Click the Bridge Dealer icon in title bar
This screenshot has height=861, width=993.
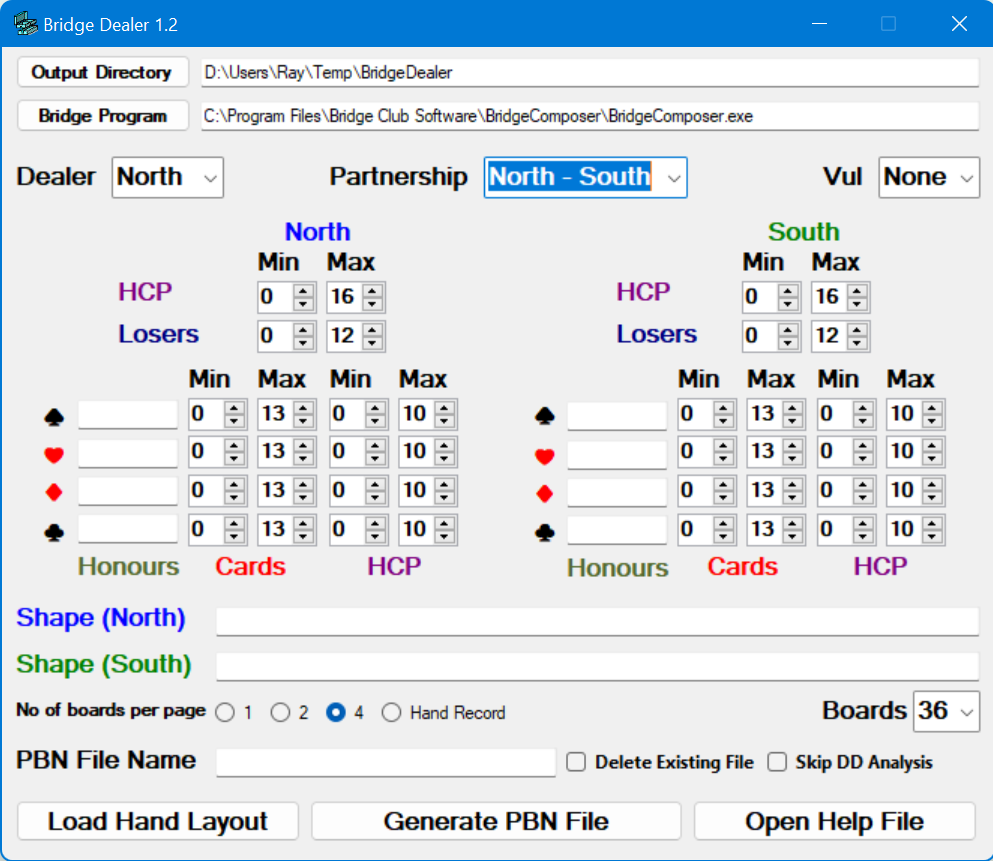(x=24, y=24)
